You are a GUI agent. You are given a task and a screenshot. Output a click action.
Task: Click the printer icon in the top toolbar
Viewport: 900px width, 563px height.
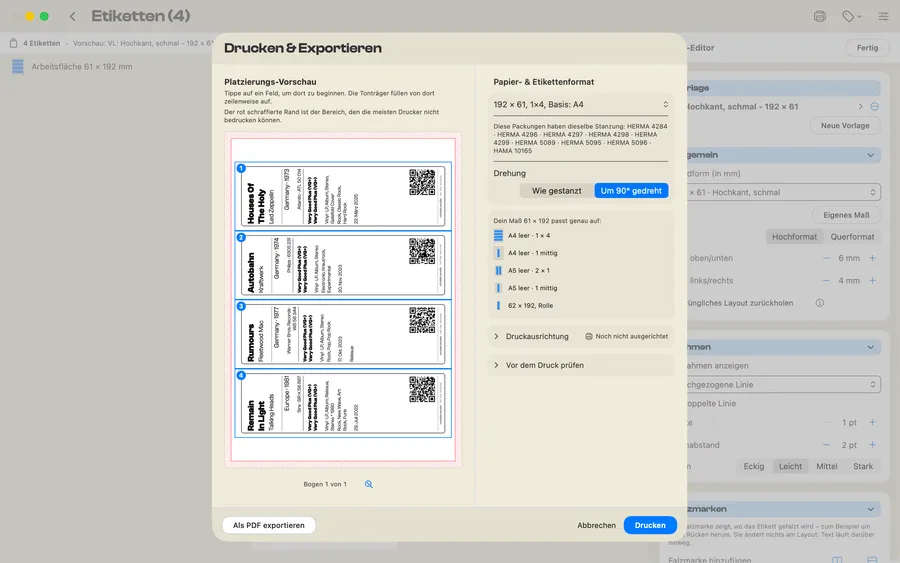click(x=820, y=17)
